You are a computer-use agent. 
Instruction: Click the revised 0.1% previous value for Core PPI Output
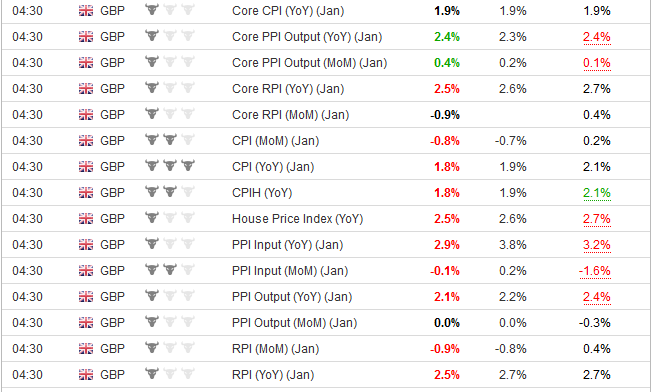[597, 63]
